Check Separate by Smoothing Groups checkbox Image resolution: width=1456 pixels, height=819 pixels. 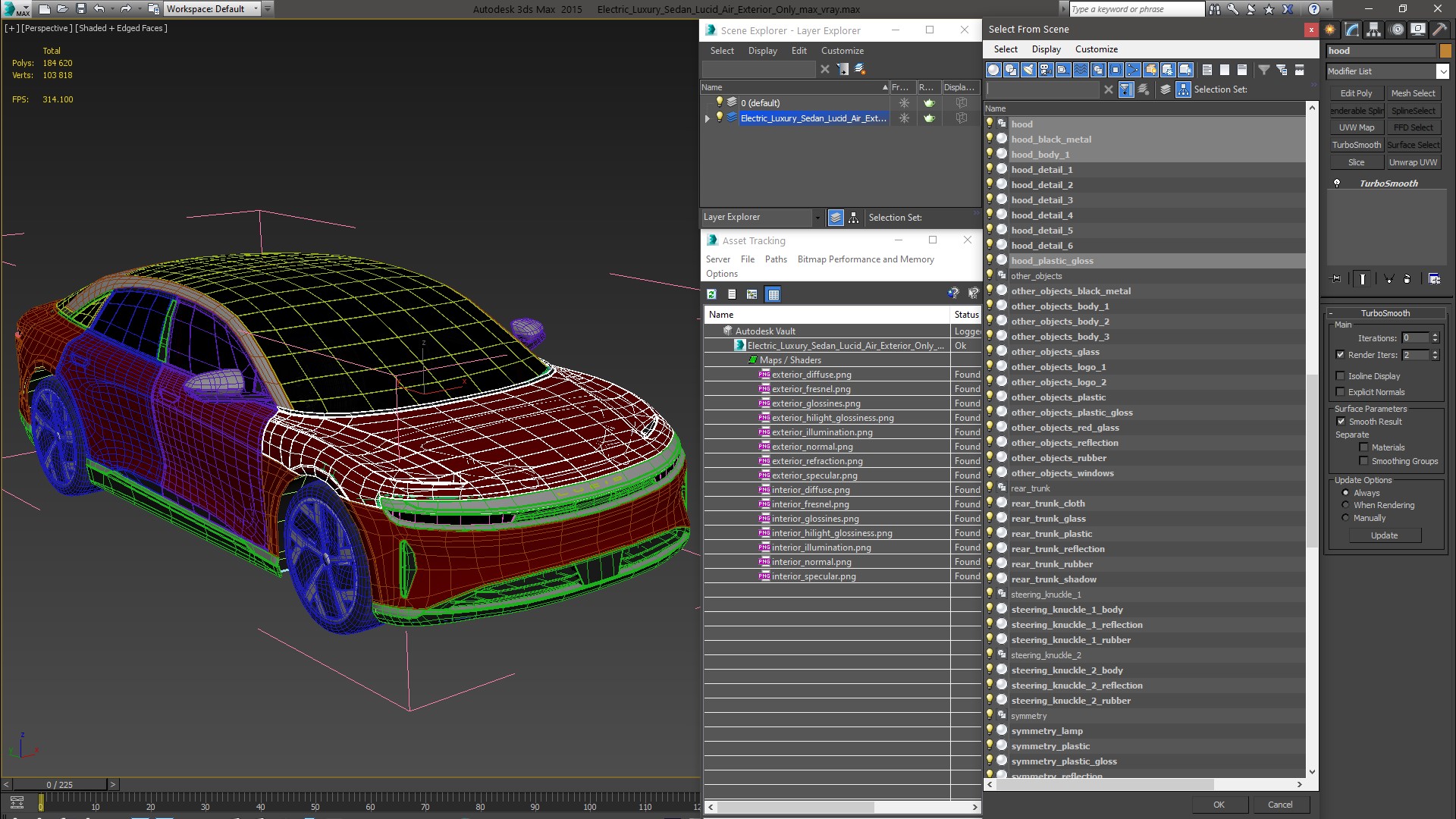pyautogui.click(x=1363, y=461)
